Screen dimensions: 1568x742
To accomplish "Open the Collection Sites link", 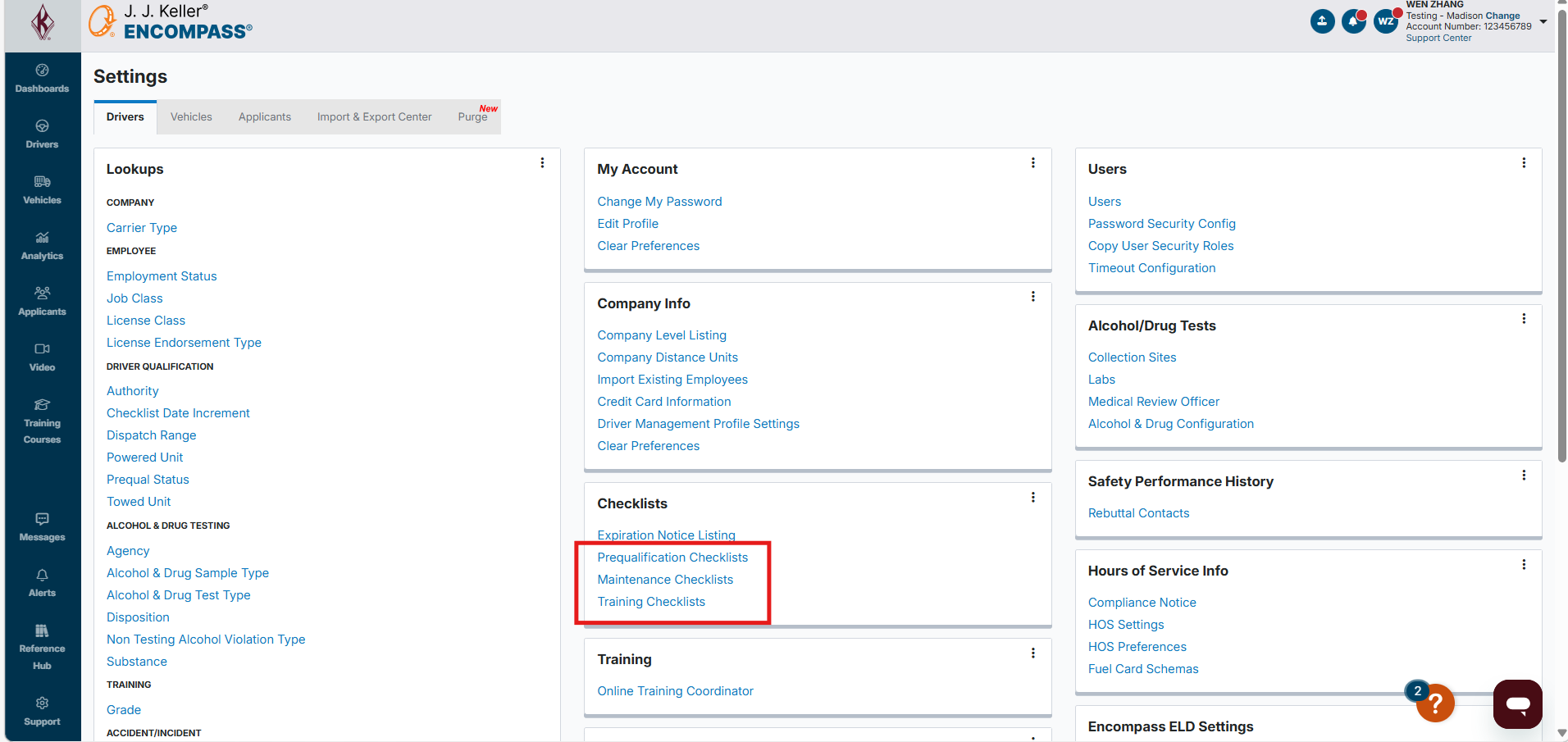I will pos(1132,357).
